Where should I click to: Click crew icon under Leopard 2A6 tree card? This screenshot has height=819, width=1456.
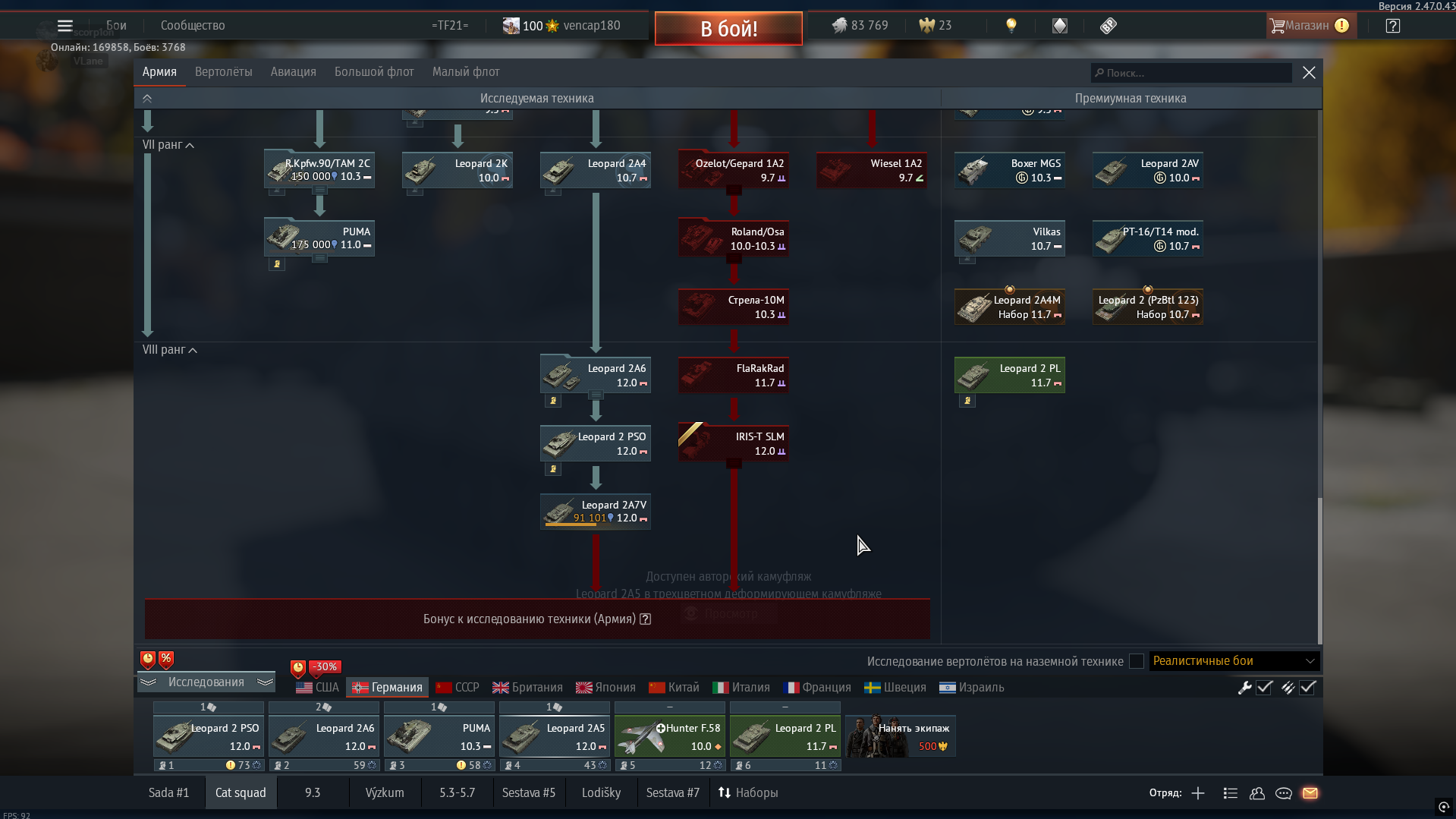(553, 401)
